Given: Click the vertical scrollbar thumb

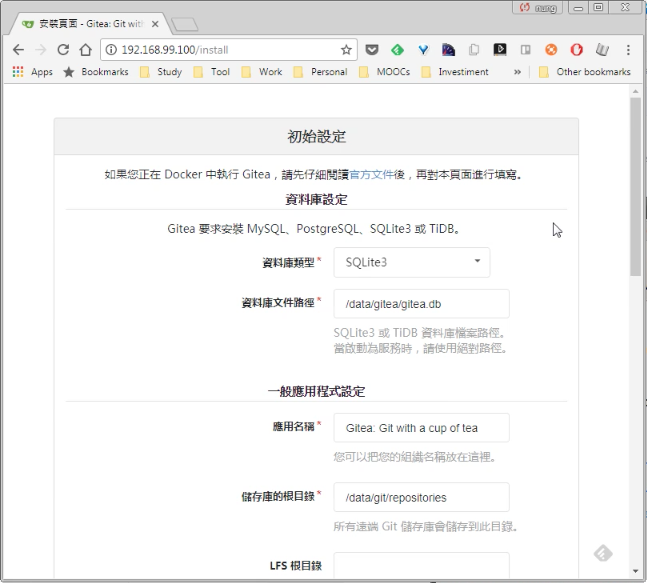Looking at the screenshot, I should point(635,186).
